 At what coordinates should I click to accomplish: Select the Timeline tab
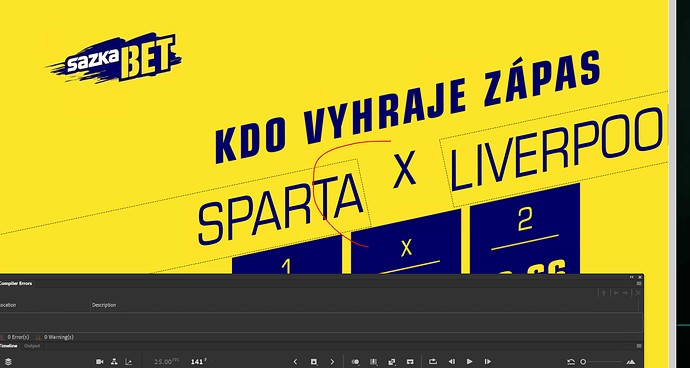click(x=9, y=346)
